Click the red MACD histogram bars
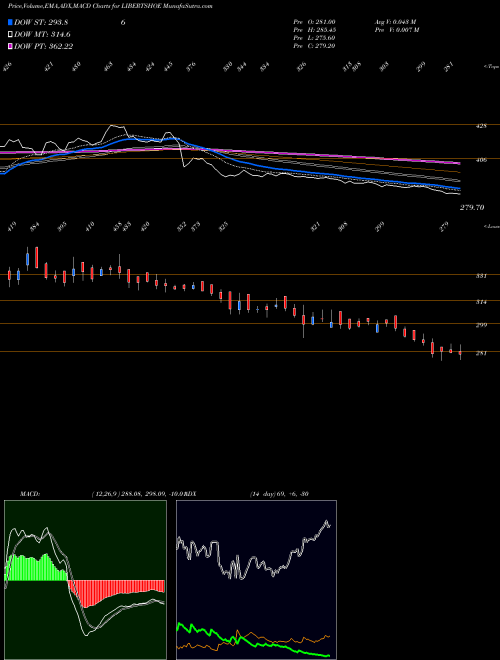Screen dimensions: 500x660 tap(116, 593)
